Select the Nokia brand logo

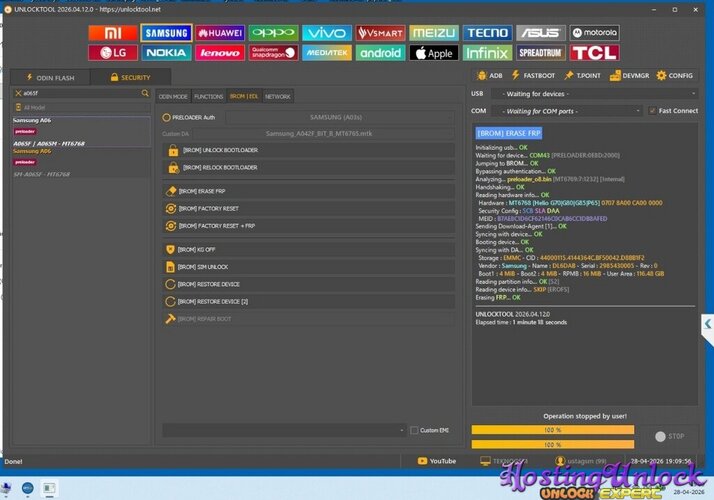[166, 53]
